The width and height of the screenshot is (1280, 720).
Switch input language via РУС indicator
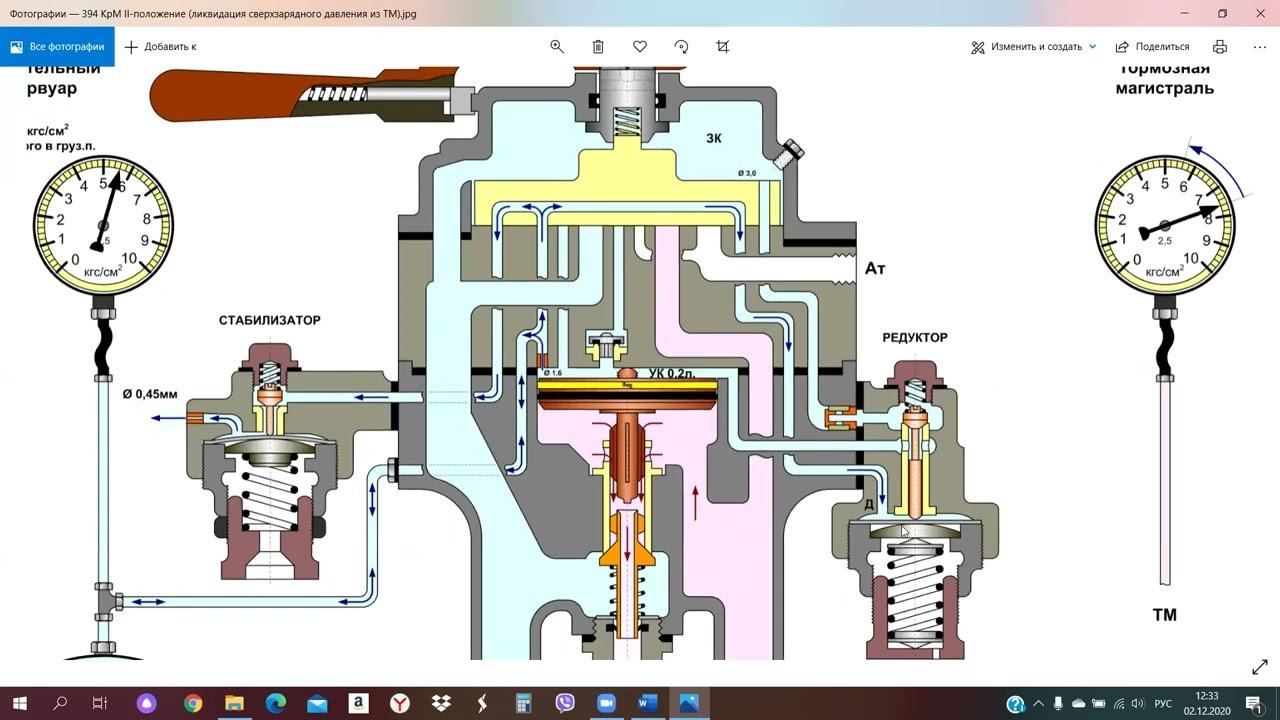pyautogui.click(x=1163, y=704)
